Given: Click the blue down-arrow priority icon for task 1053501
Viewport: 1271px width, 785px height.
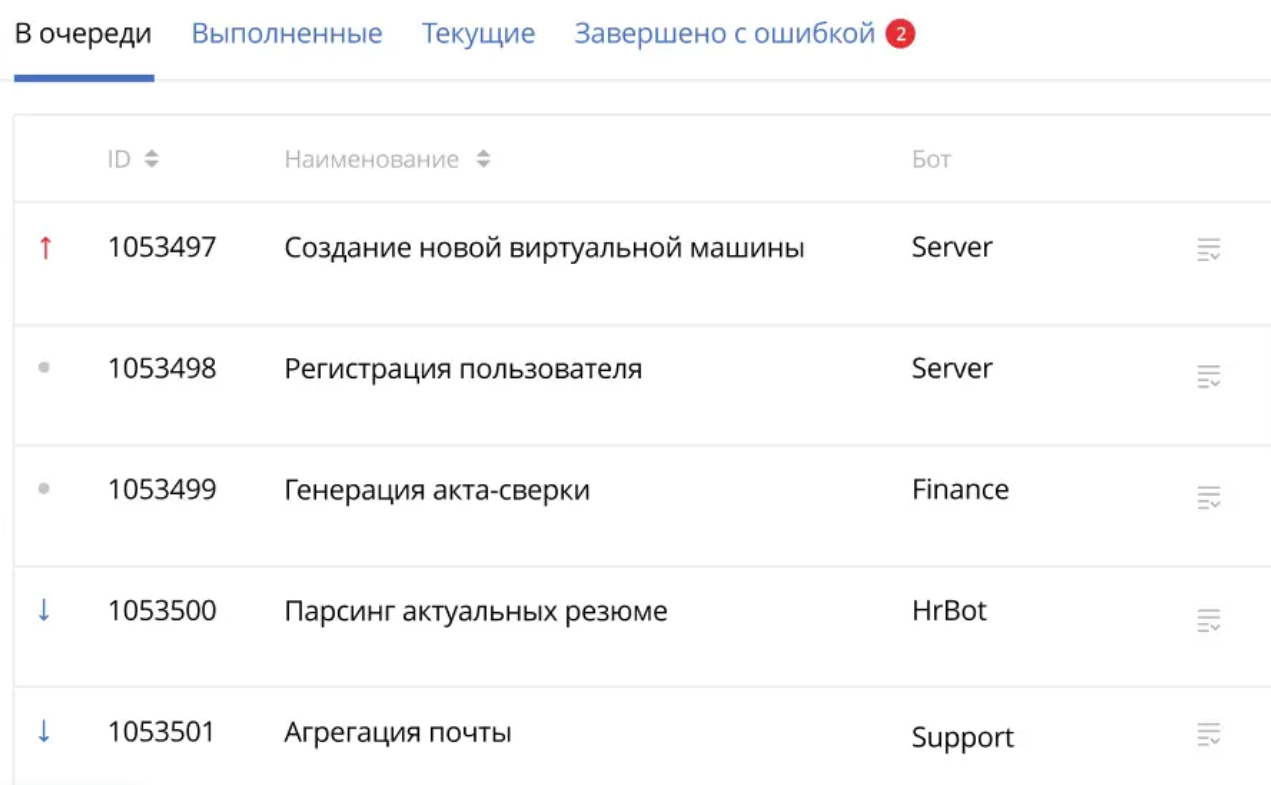Looking at the screenshot, I should (x=44, y=732).
